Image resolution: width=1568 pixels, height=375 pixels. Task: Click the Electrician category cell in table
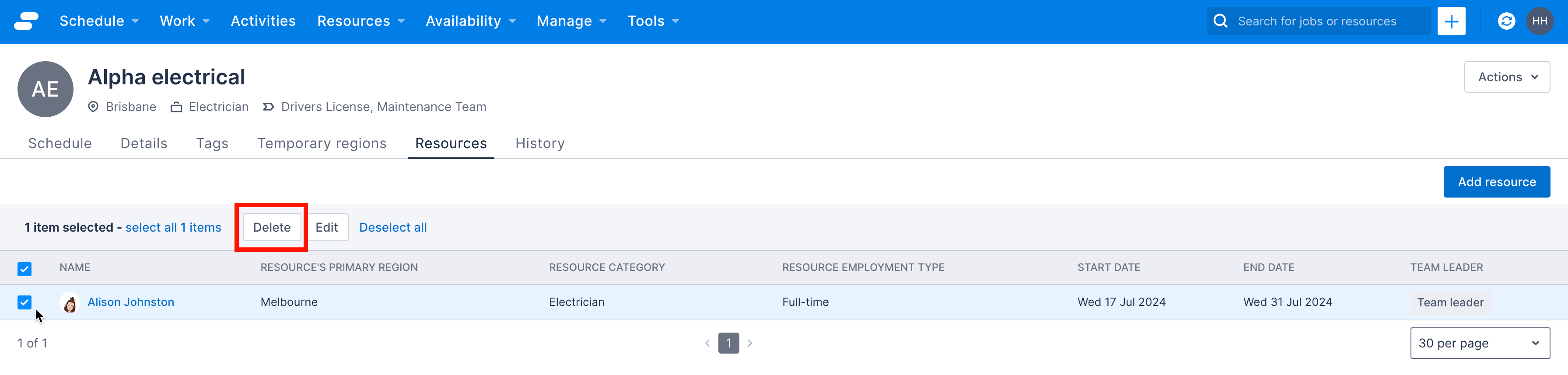click(577, 302)
